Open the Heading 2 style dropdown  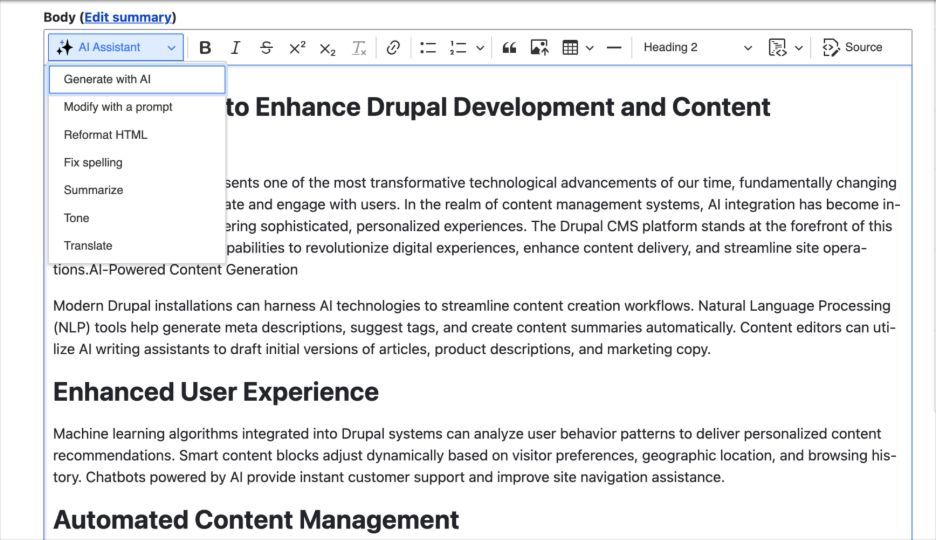click(697, 47)
